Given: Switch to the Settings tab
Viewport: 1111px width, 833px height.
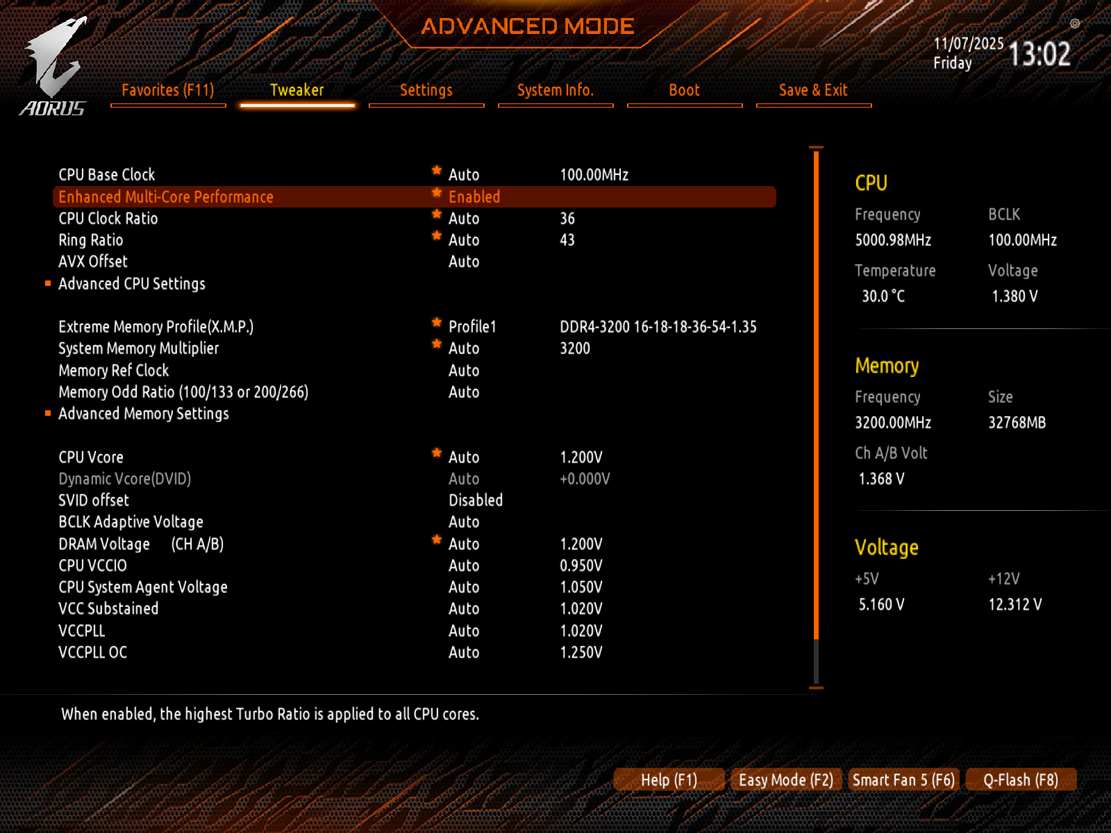Looking at the screenshot, I should [426, 90].
